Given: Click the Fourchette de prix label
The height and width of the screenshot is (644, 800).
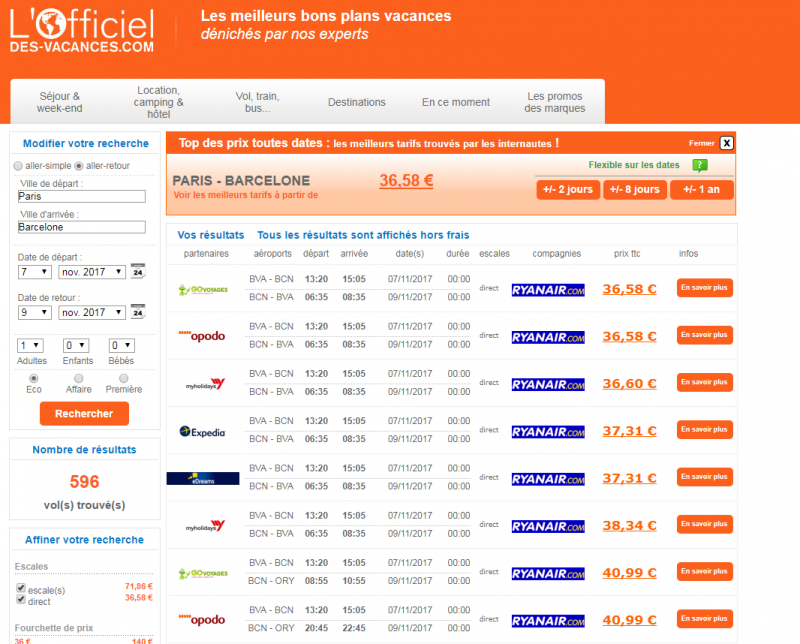Looking at the screenshot, I should tap(54, 628).
